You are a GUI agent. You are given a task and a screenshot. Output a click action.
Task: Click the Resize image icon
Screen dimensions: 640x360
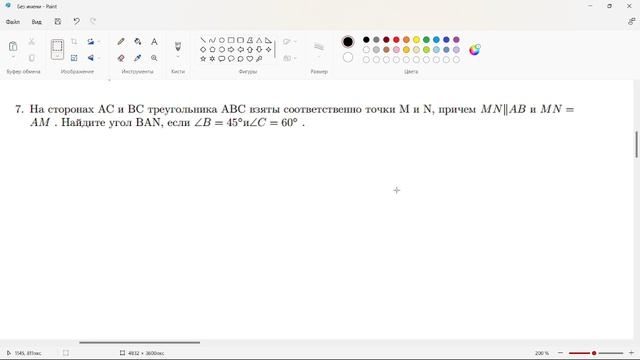coord(74,58)
